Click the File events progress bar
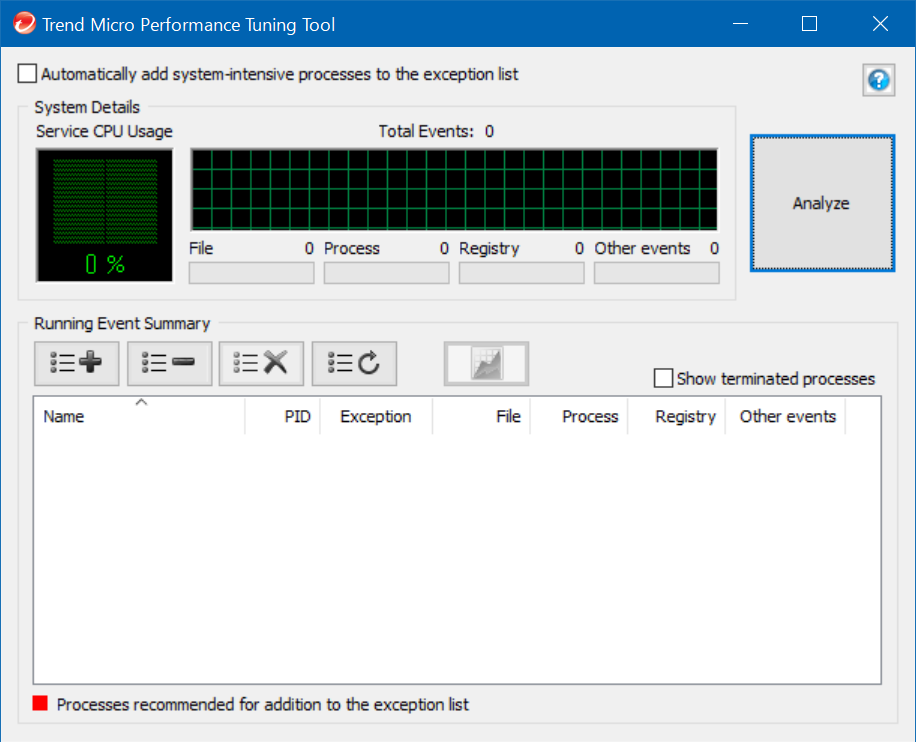This screenshot has width=916, height=742. [x=251, y=273]
